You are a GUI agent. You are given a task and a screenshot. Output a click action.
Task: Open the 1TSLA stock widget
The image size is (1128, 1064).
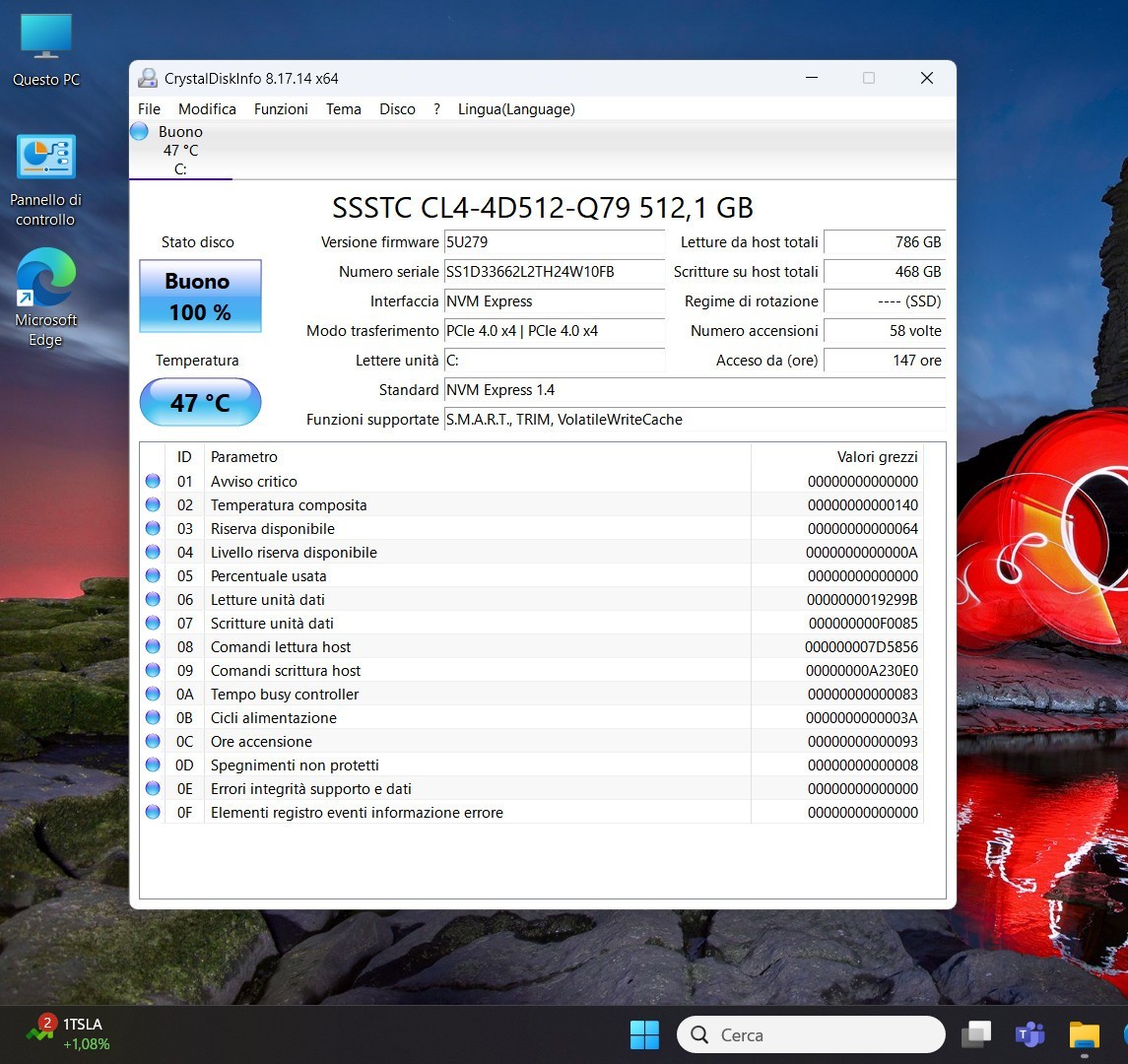[x=69, y=1033]
